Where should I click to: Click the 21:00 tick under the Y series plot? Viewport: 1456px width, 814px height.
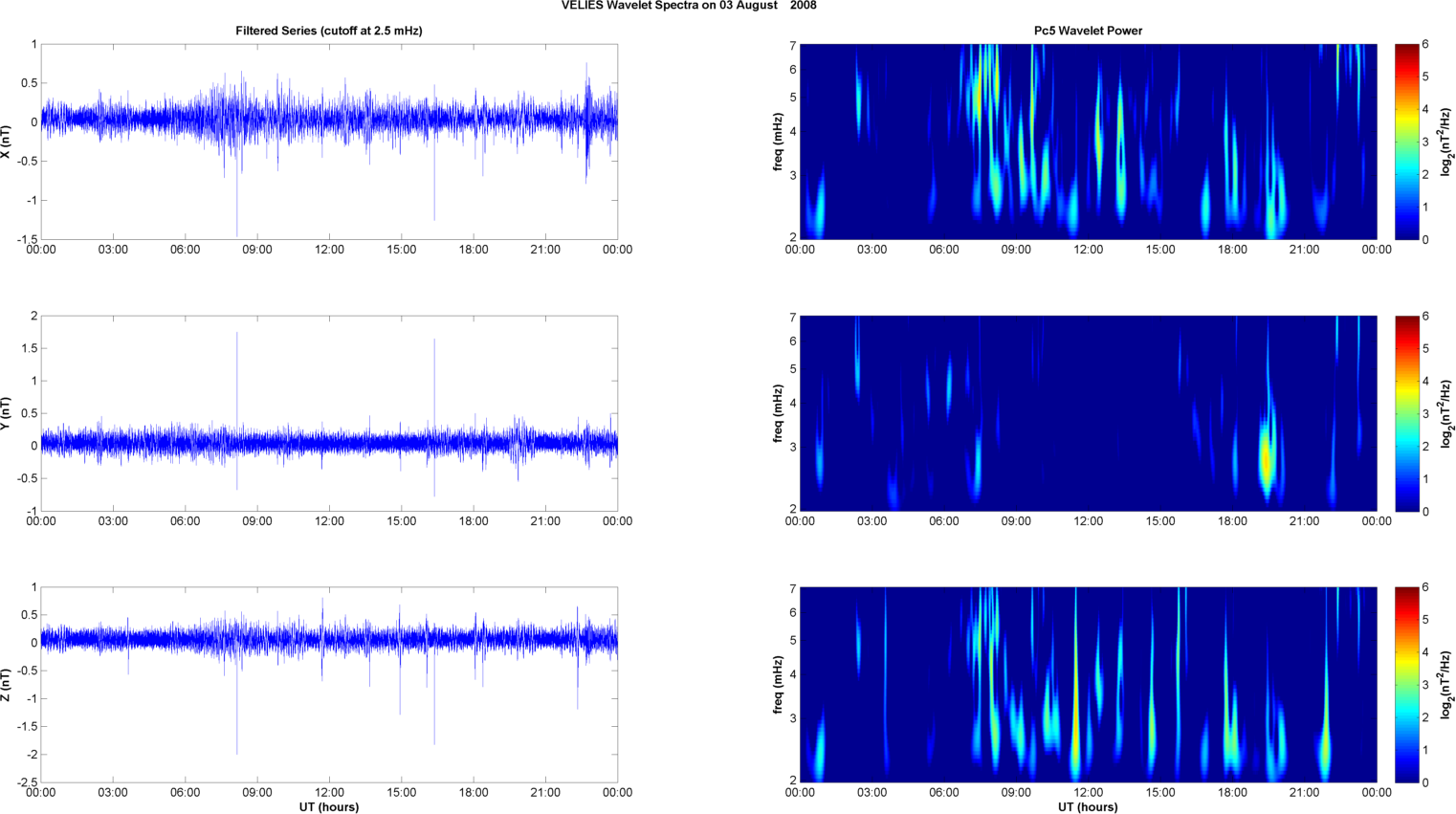click(x=545, y=521)
